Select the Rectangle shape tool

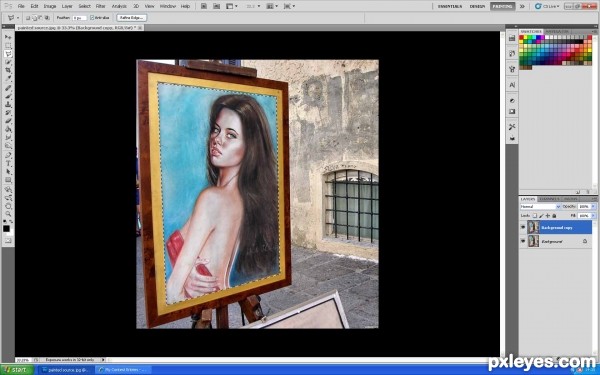[x=8, y=180]
